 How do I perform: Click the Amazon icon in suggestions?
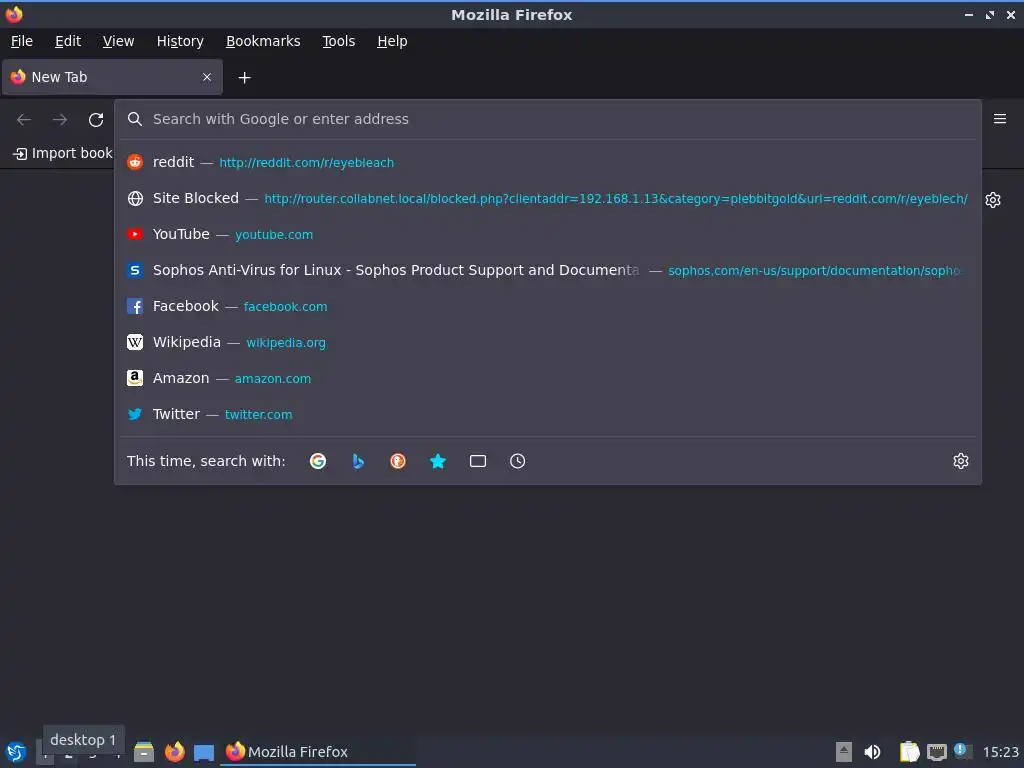click(135, 378)
